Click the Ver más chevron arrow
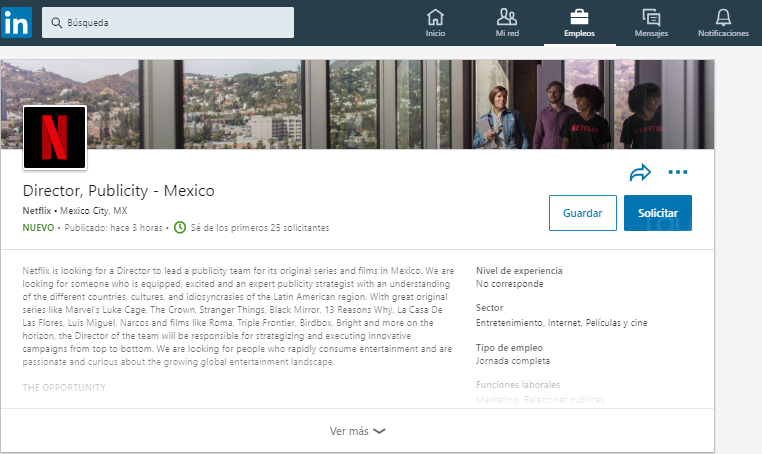Screen dimensions: 762x454 pyautogui.click(x=379, y=431)
